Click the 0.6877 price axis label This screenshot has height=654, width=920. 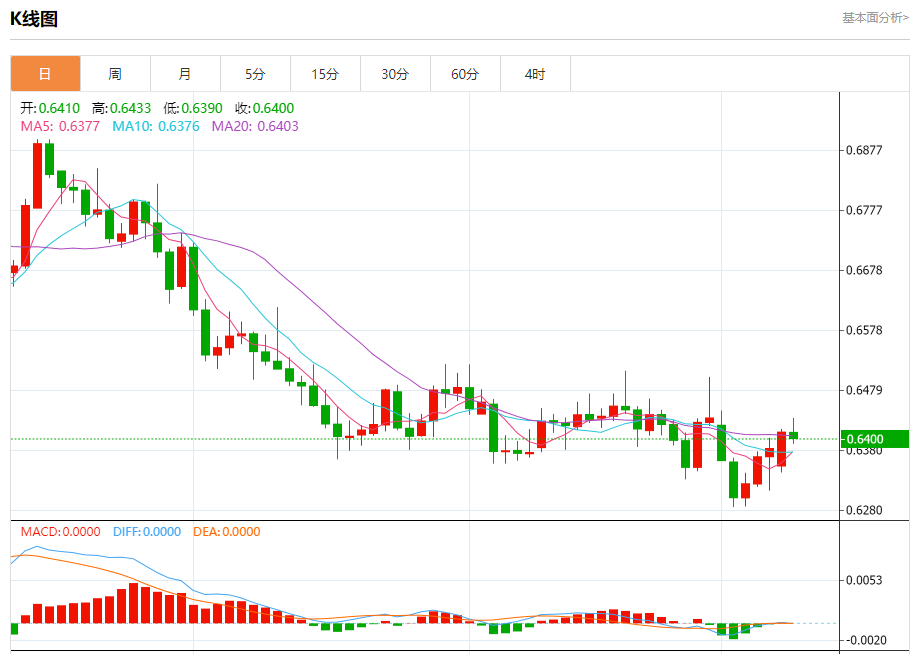point(864,150)
